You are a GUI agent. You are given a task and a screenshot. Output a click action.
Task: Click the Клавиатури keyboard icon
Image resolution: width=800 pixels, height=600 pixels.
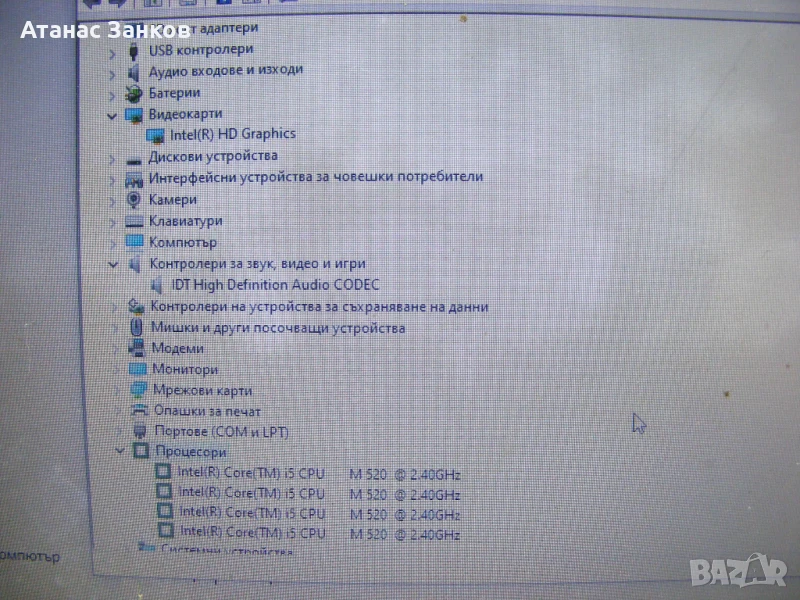click(x=135, y=221)
